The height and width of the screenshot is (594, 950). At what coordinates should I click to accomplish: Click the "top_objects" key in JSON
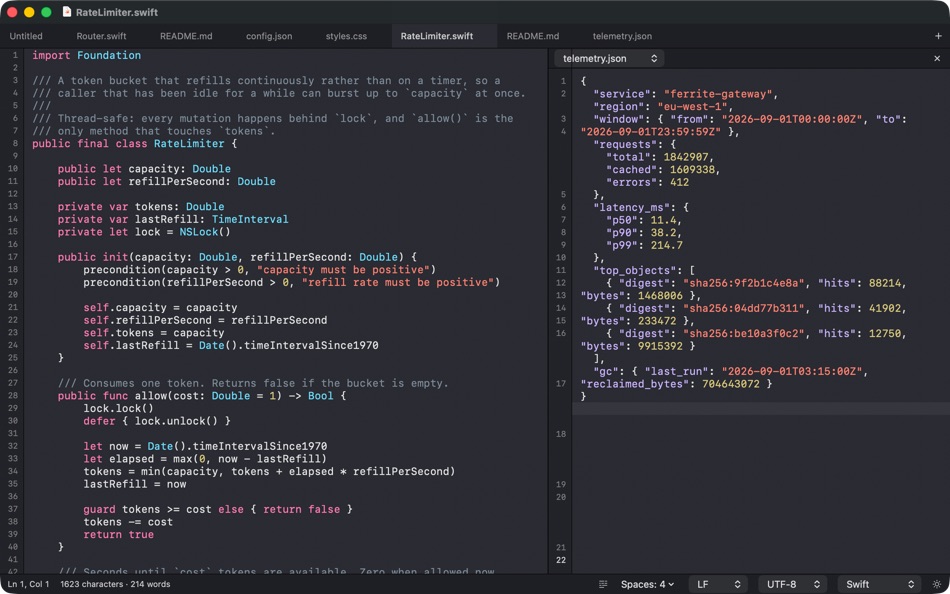634,270
